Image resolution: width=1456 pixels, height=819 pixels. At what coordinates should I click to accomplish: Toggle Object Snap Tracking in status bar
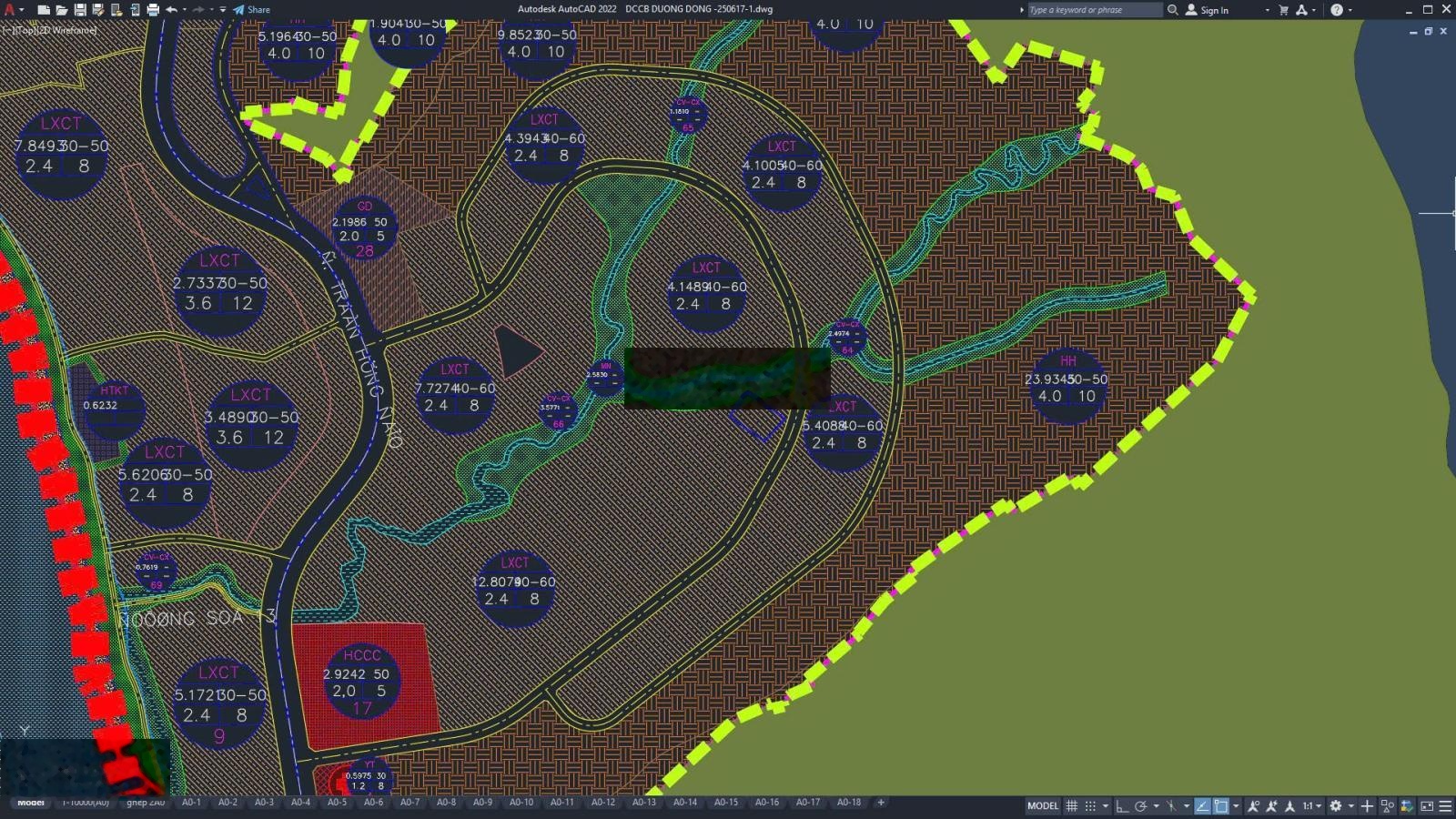[x=1202, y=806]
